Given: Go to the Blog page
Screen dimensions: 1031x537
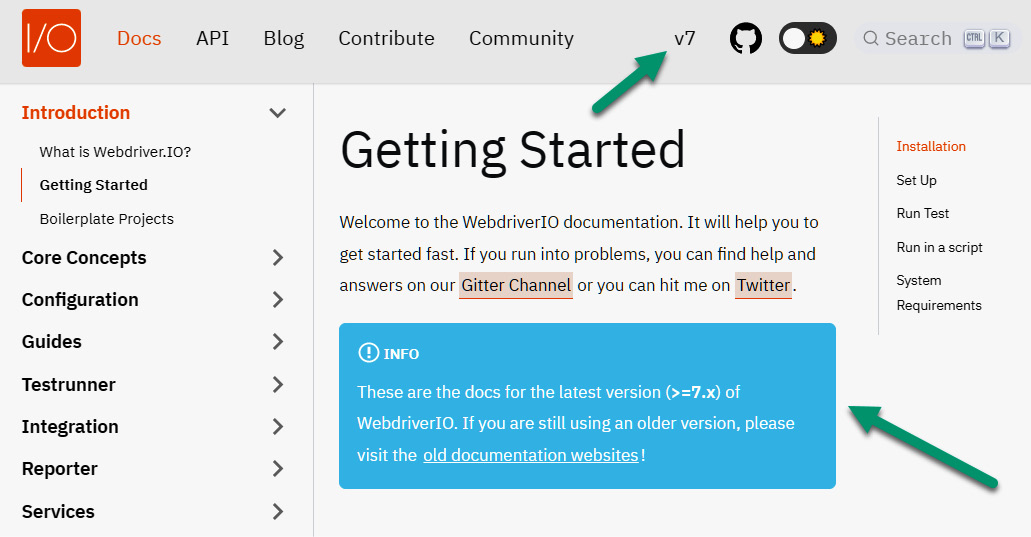Looking at the screenshot, I should pyautogui.click(x=283, y=39).
